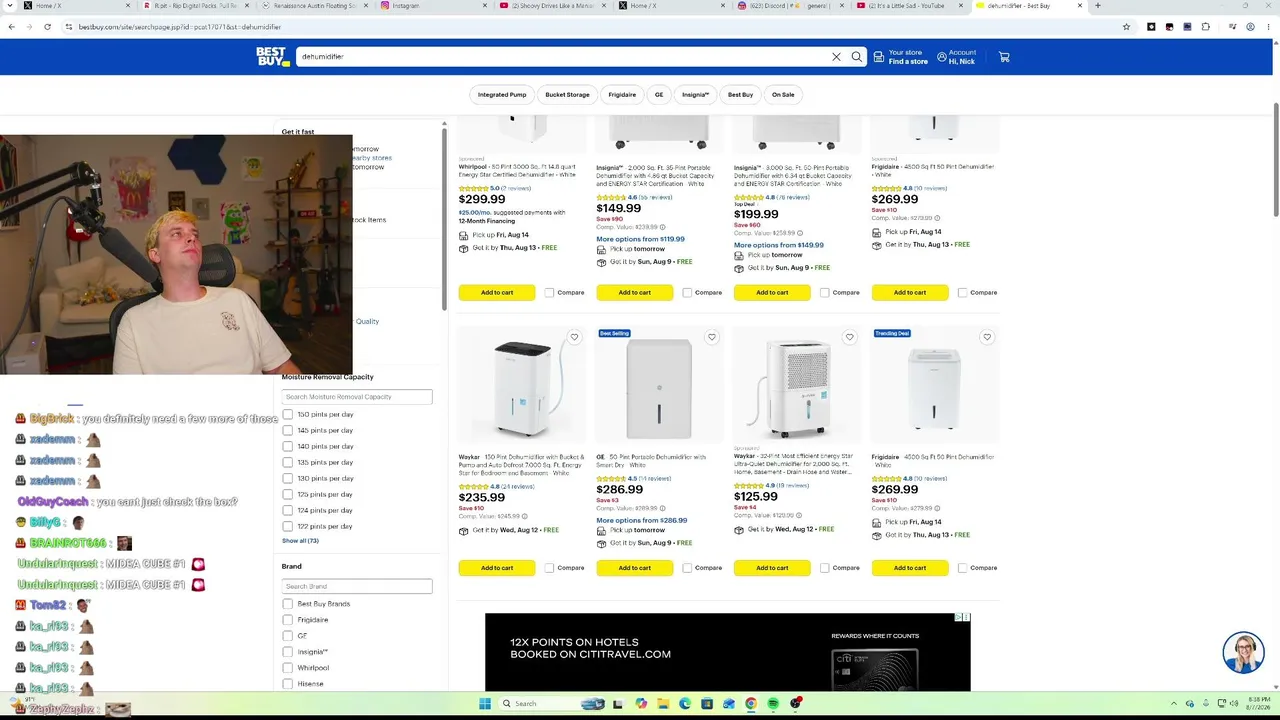The width and height of the screenshot is (1280, 720).
Task: Apply the Bucket Storage quick filter
Action: coord(567,95)
